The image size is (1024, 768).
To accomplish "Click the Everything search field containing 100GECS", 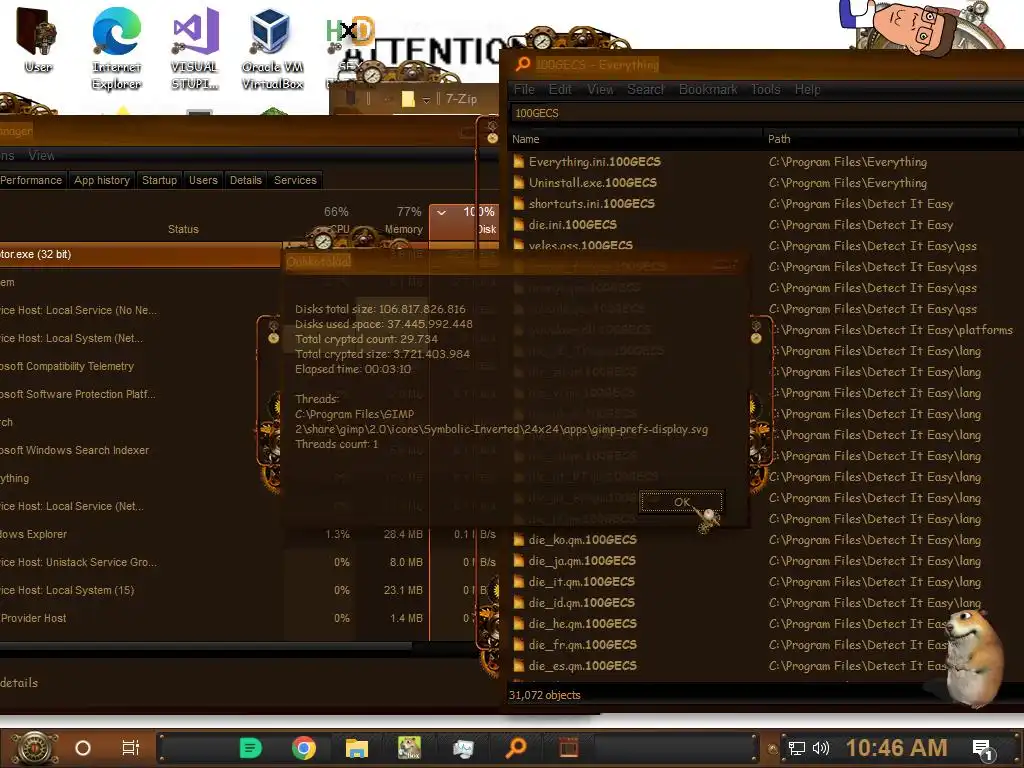I will (765, 113).
